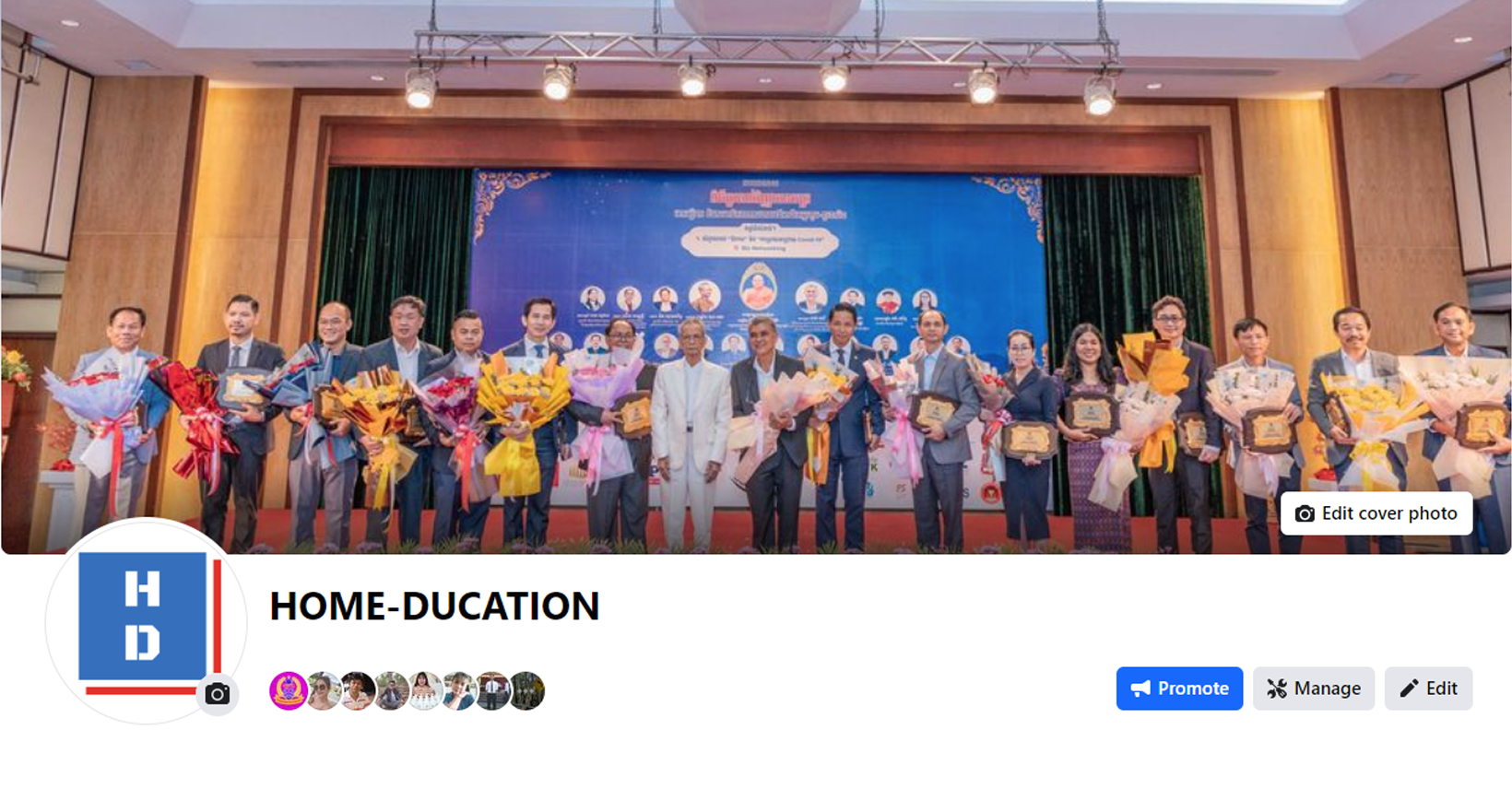
Task: Select the avatar of the woman in the white dress
Action: pyautogui.click(x=425, y=690)
